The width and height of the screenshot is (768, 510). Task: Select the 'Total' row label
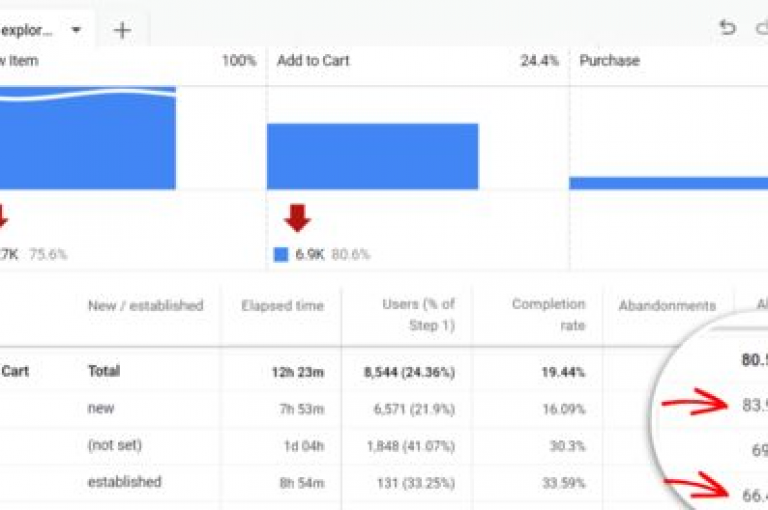104,371
